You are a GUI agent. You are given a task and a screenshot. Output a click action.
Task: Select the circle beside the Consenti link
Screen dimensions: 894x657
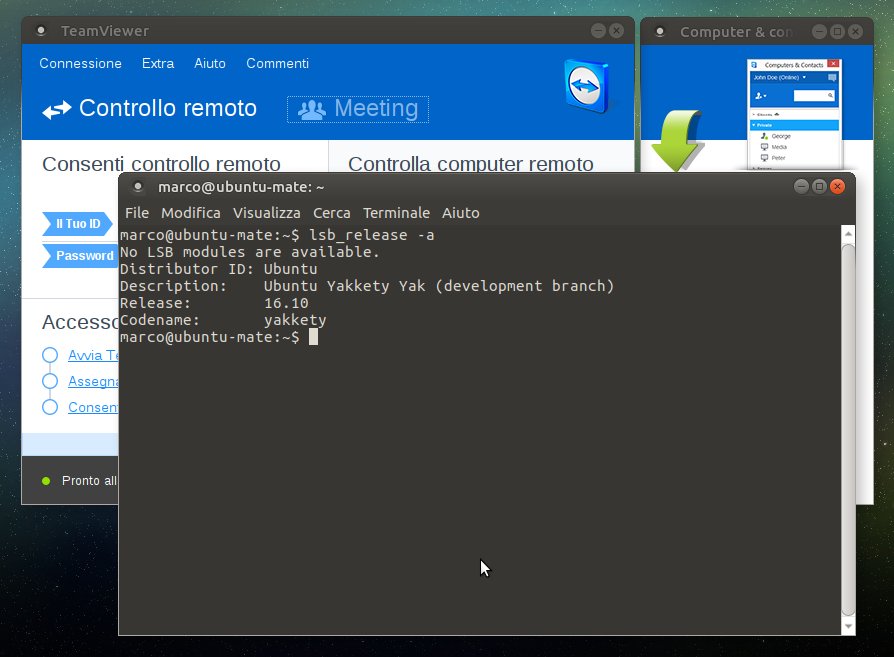click(50, 407)
